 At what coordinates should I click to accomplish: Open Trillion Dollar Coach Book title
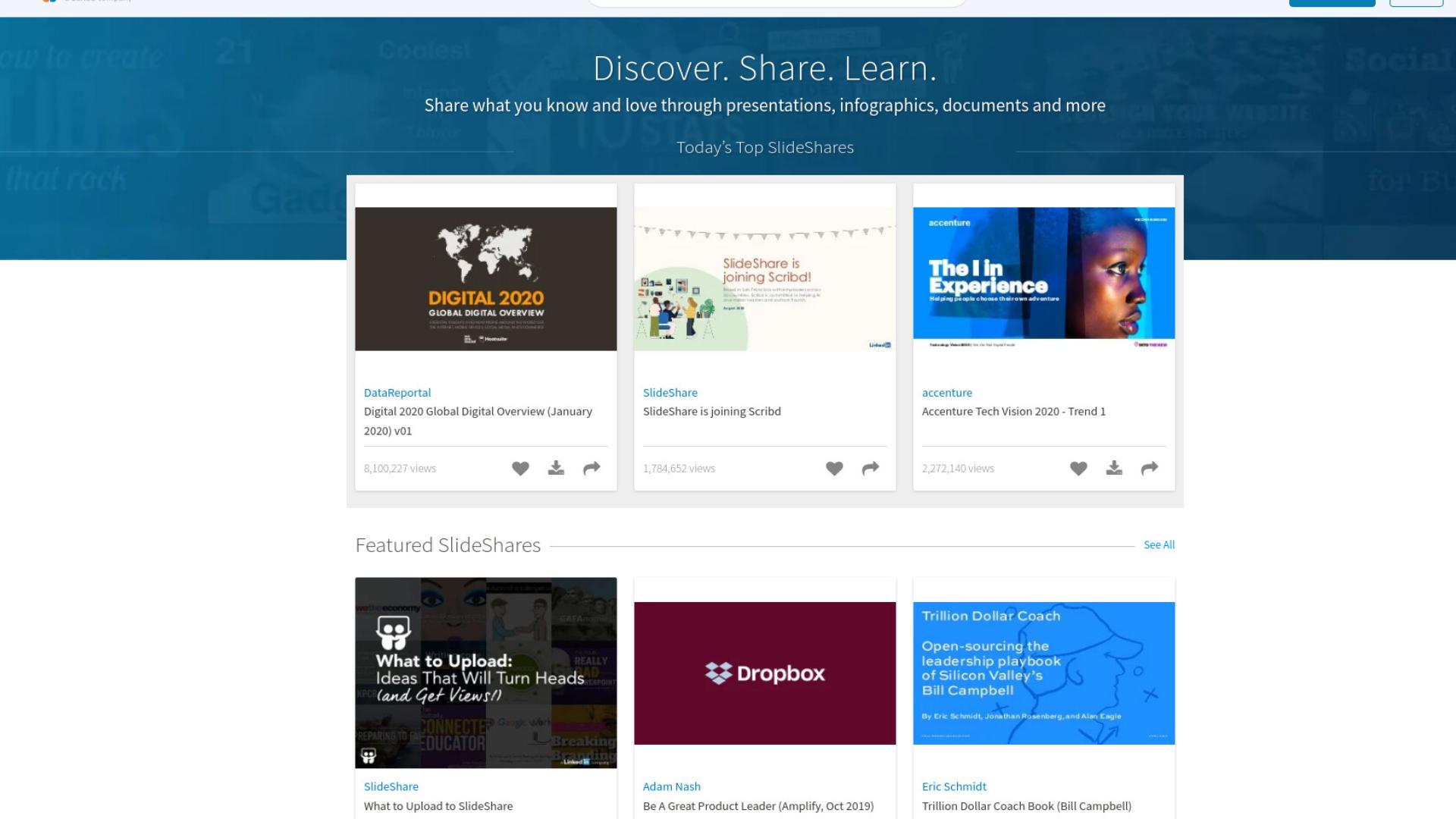tap(1027, 806)
